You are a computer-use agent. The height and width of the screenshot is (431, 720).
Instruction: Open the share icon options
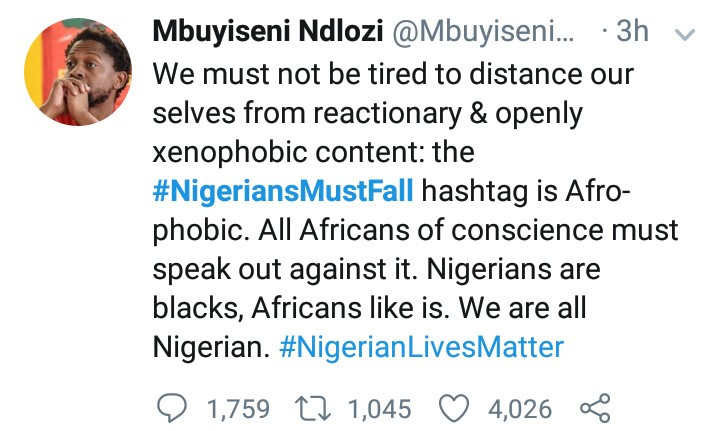pos(595,408)
